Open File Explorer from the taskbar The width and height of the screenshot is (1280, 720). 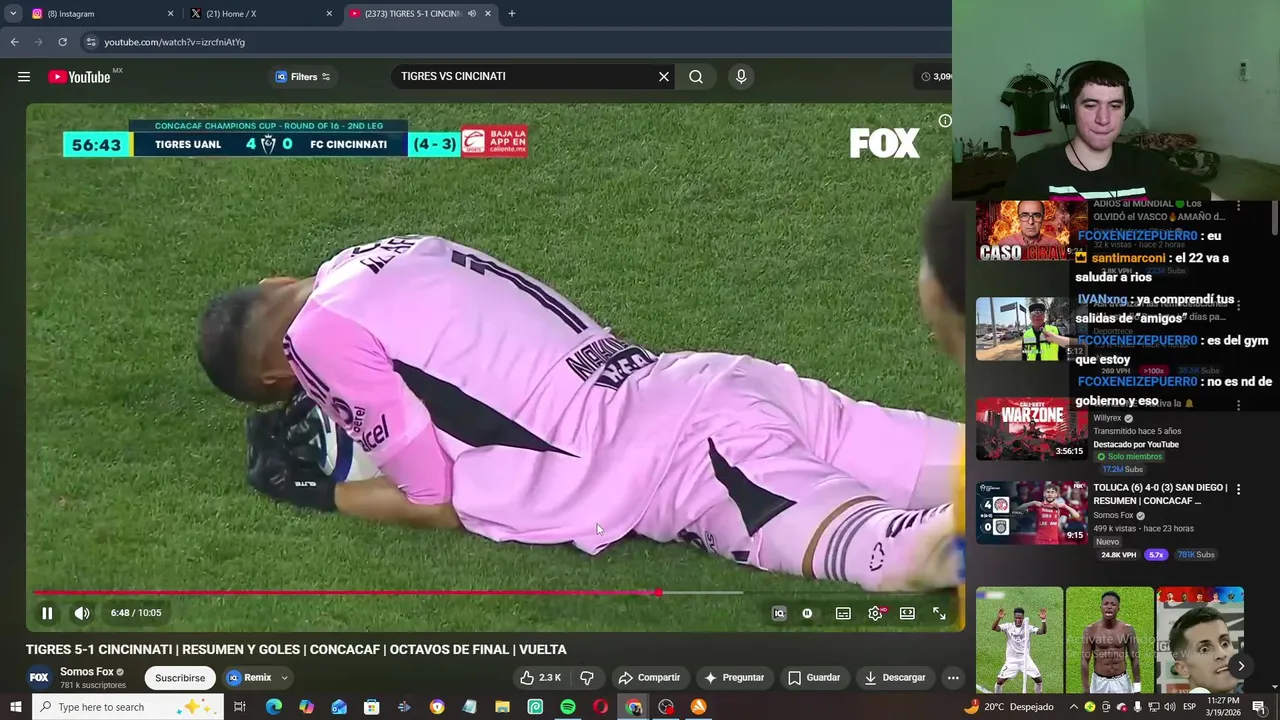pyautogui.click(x=502, y=707)
